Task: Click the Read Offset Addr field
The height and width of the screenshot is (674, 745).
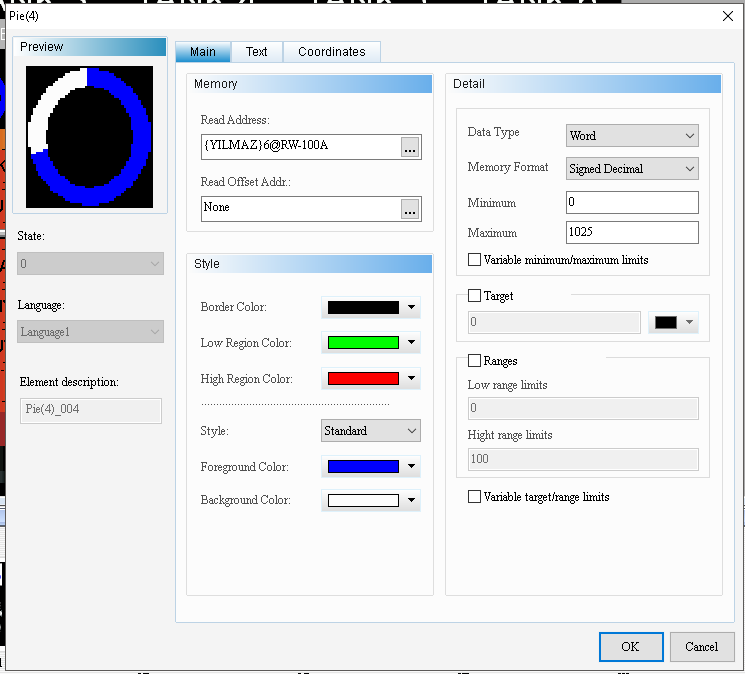Action: pos(301,209)
